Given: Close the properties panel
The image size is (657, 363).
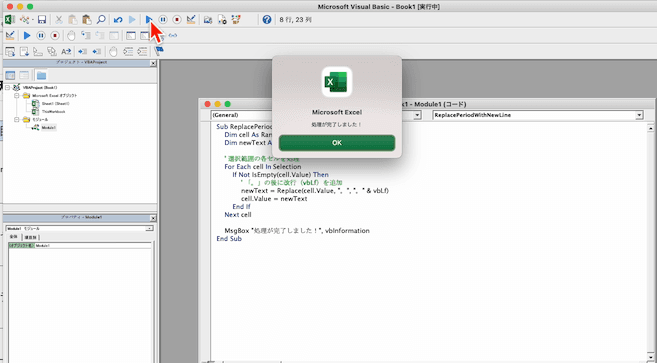Looking at the screenshot, I should (153, 218).
